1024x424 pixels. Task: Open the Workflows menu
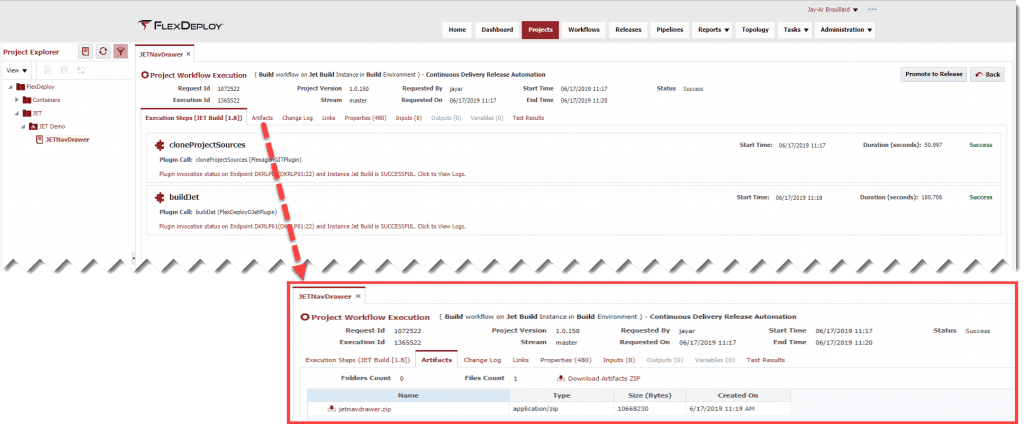click(x=584, y=30)
